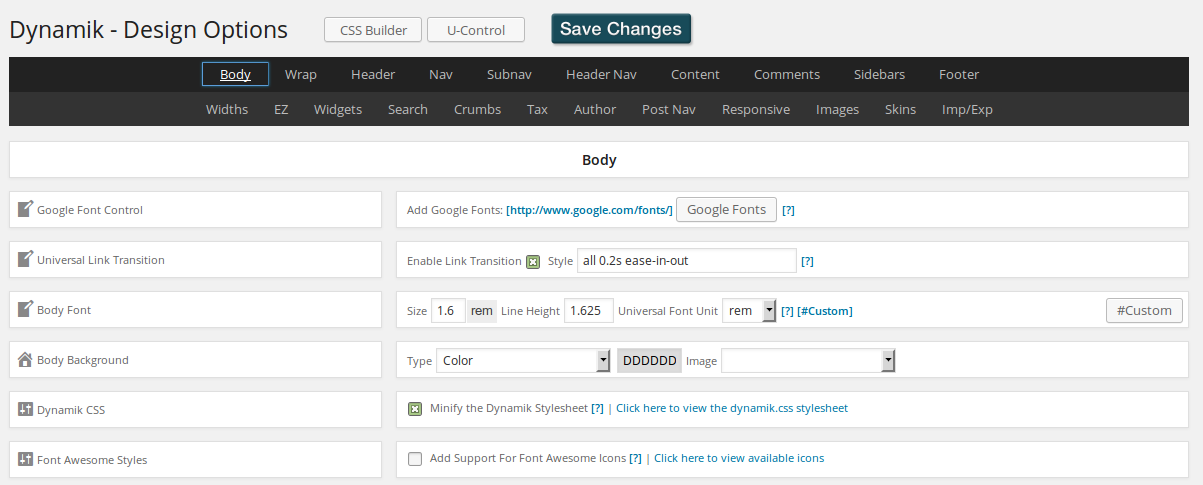Go to the Imp/Exp tab
1203x485 pixels.
[967, 109]
